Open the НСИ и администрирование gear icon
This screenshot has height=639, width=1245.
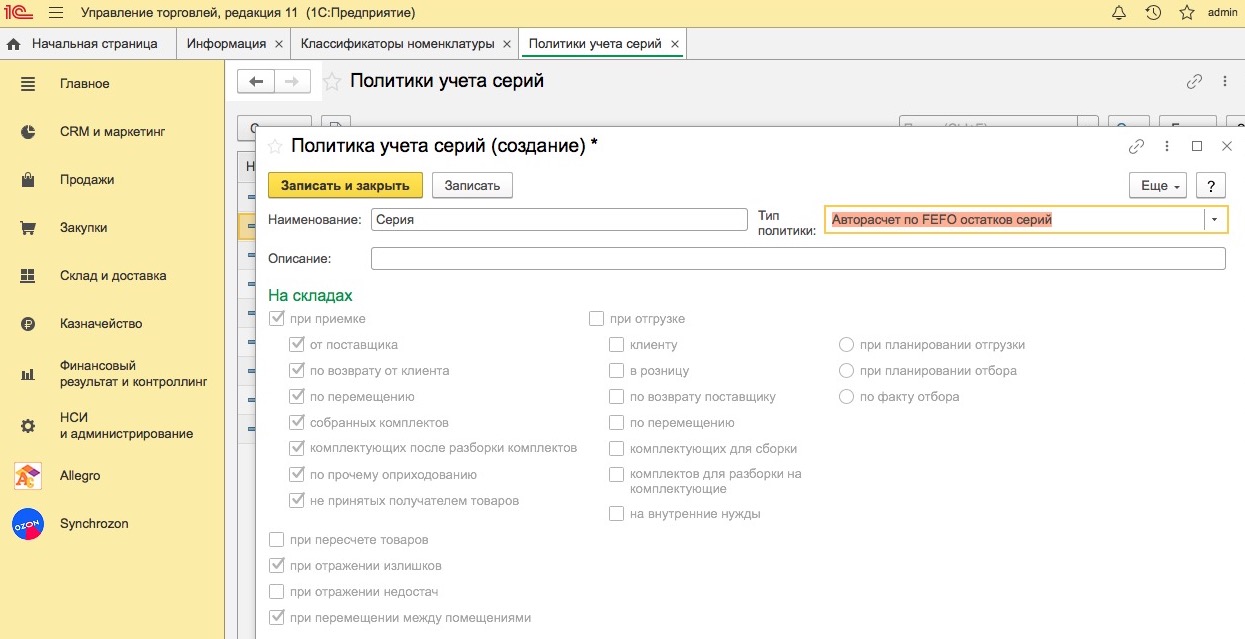(x=28, y=426)
